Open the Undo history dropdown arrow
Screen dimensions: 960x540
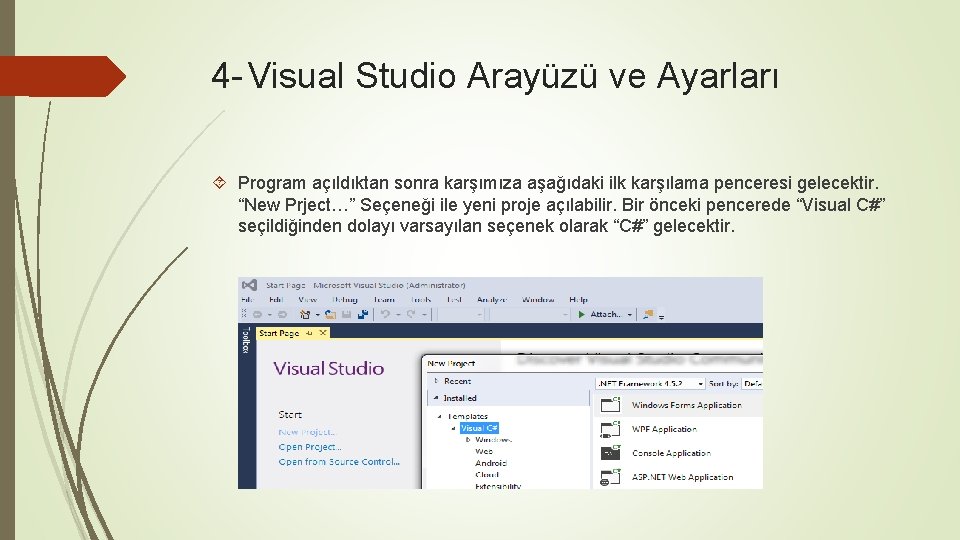[399, 315]
